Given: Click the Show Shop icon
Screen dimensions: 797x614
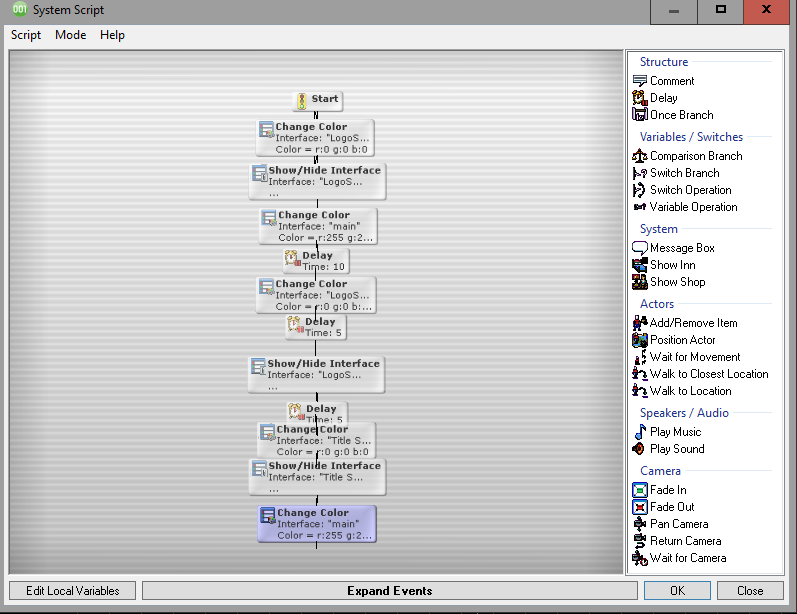Looking at the screenshot, I should (x=639, y=282).
